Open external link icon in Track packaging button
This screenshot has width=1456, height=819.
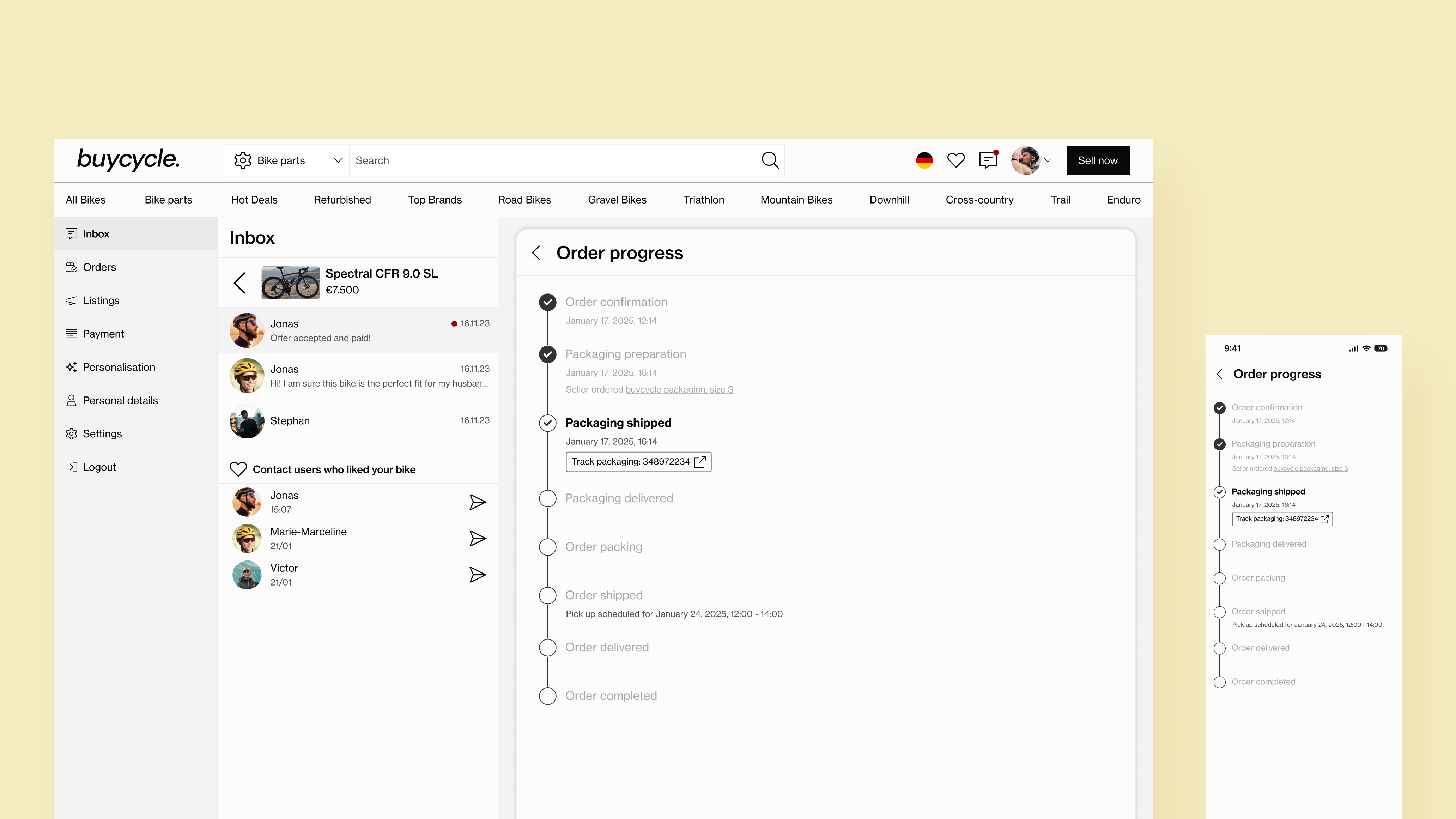coord(700,462)
